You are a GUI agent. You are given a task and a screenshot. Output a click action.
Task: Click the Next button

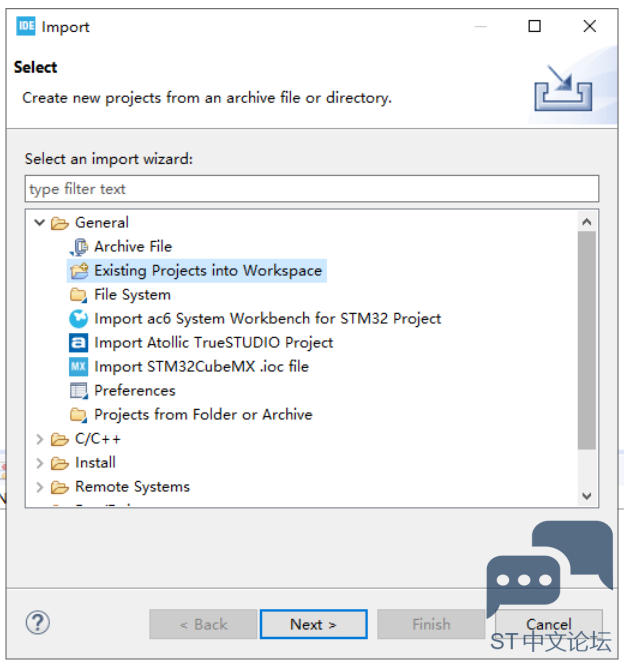(x=313, y=624)
